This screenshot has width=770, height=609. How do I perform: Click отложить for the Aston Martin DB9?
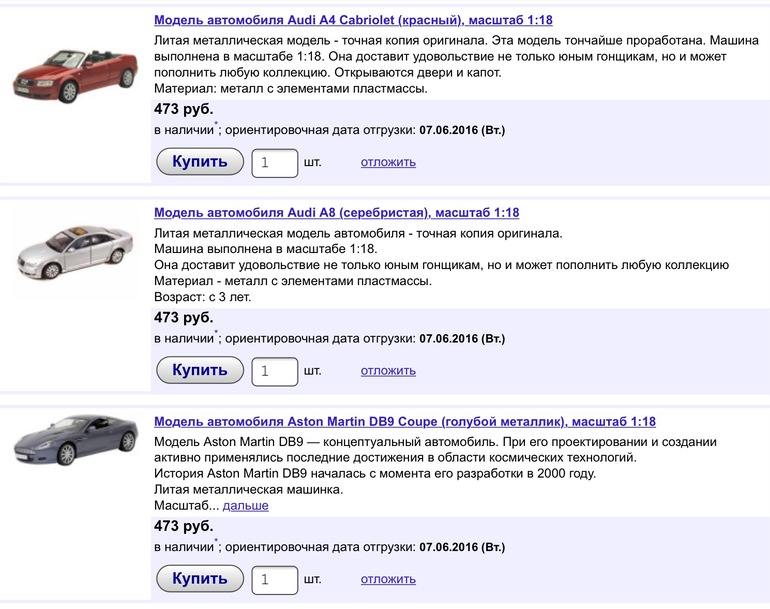point(388,579)
